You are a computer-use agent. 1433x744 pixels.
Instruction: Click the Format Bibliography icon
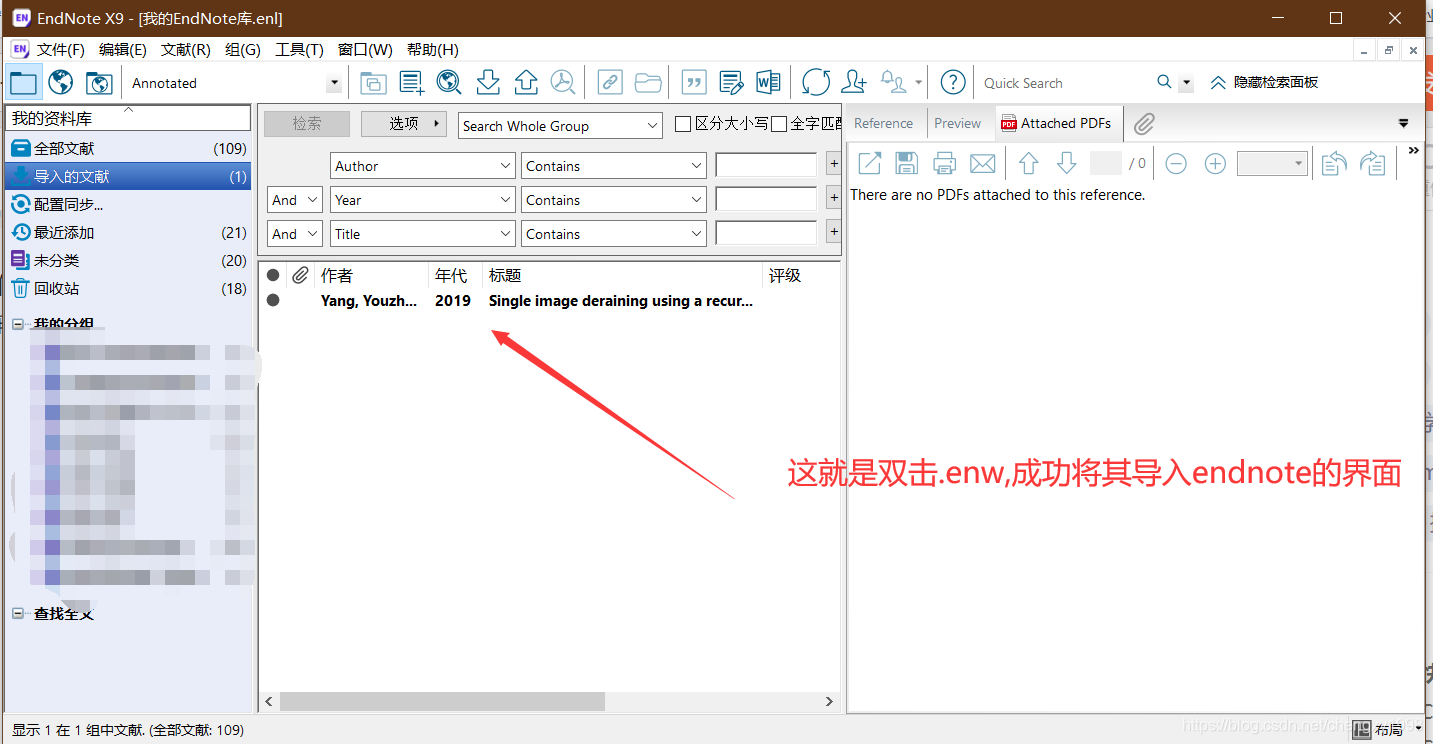(x=731, y=82)
